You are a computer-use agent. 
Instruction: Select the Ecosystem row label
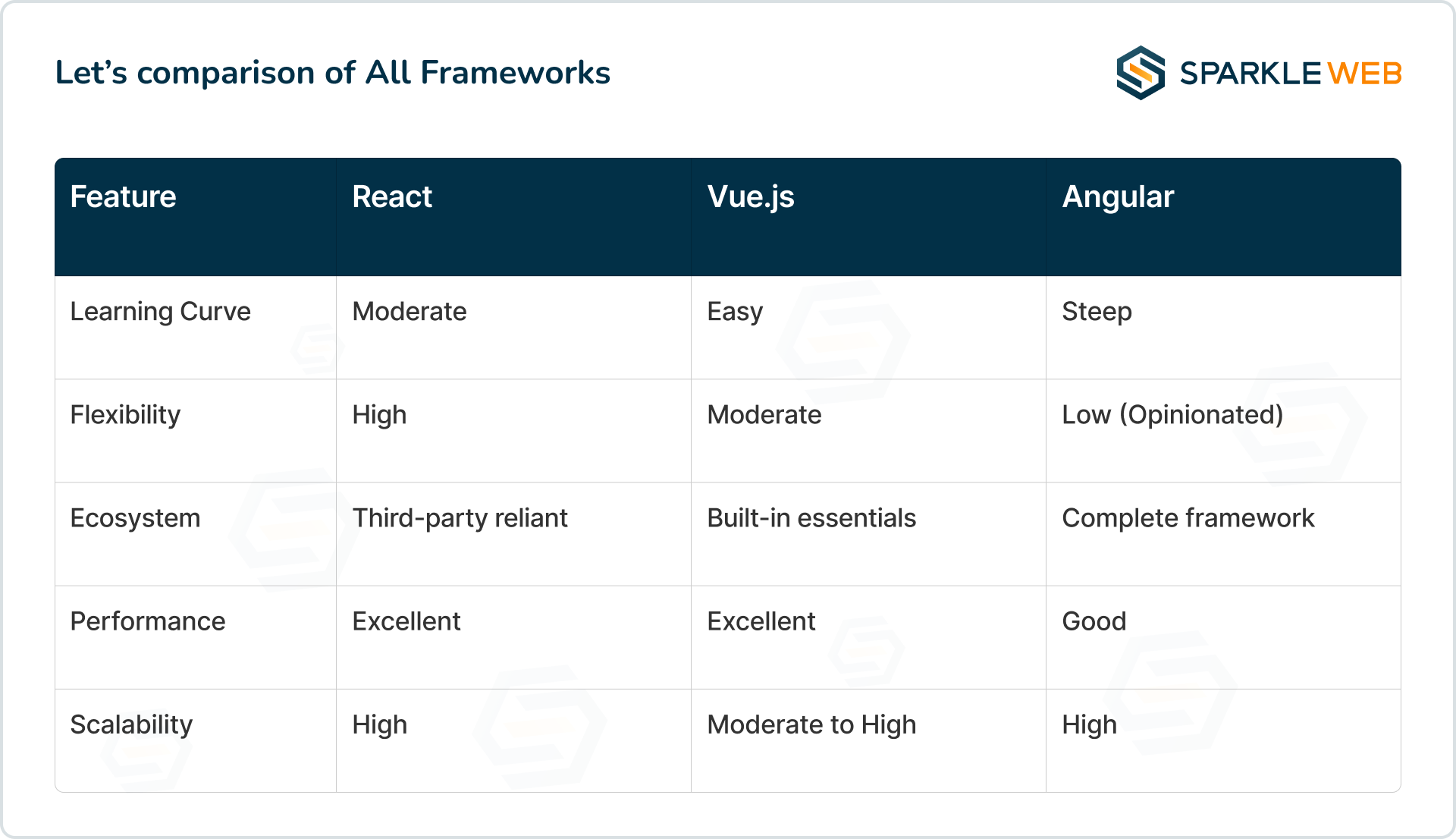pyautogui.click(x=135, y=518)
